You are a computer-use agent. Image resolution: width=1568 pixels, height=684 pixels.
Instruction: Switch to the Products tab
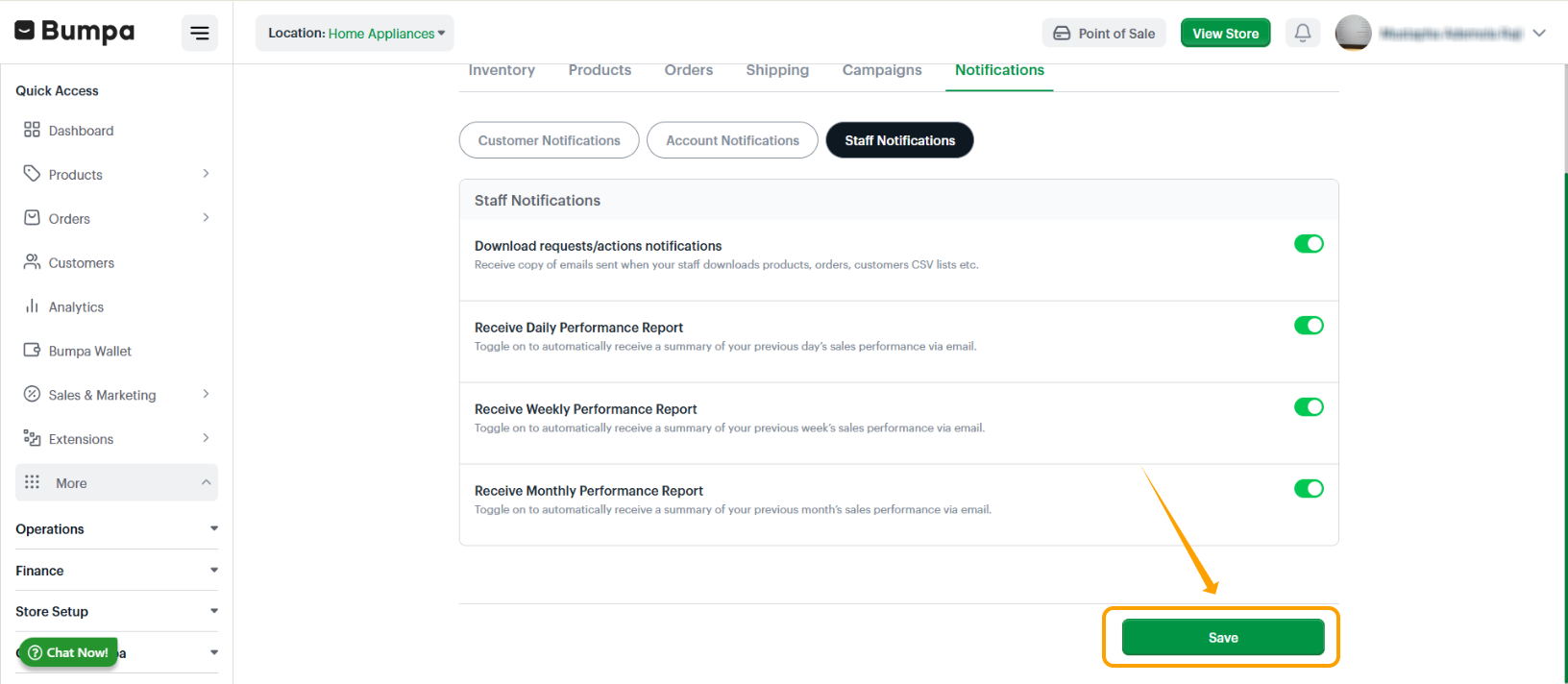click(600, 70)
